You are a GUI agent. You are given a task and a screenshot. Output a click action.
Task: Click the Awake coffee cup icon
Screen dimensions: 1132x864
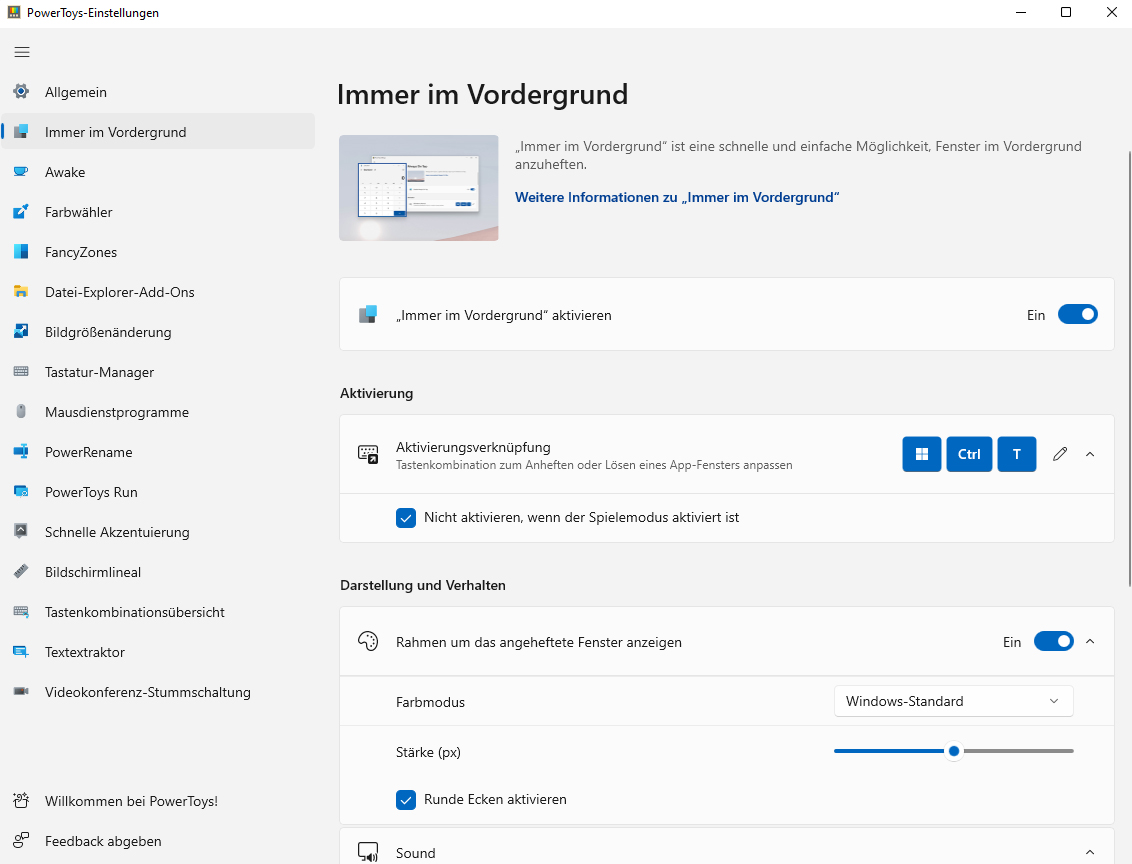pos(21,172)
